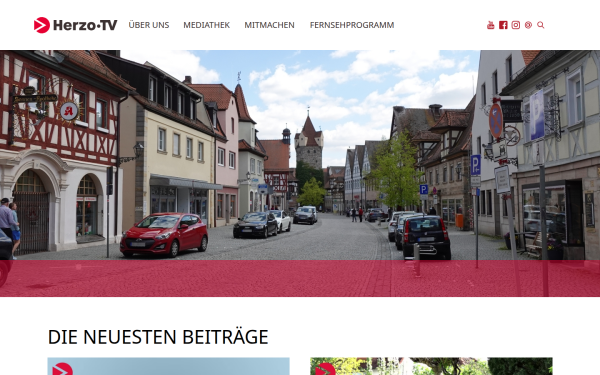This screenshot has width=600, height=375.
Task: Select FERNSEHPROGRAMM in the navigation
Action: 352,25
